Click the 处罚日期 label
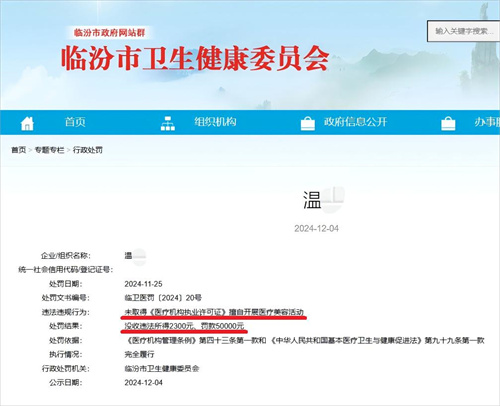 [x=66, y=284]
